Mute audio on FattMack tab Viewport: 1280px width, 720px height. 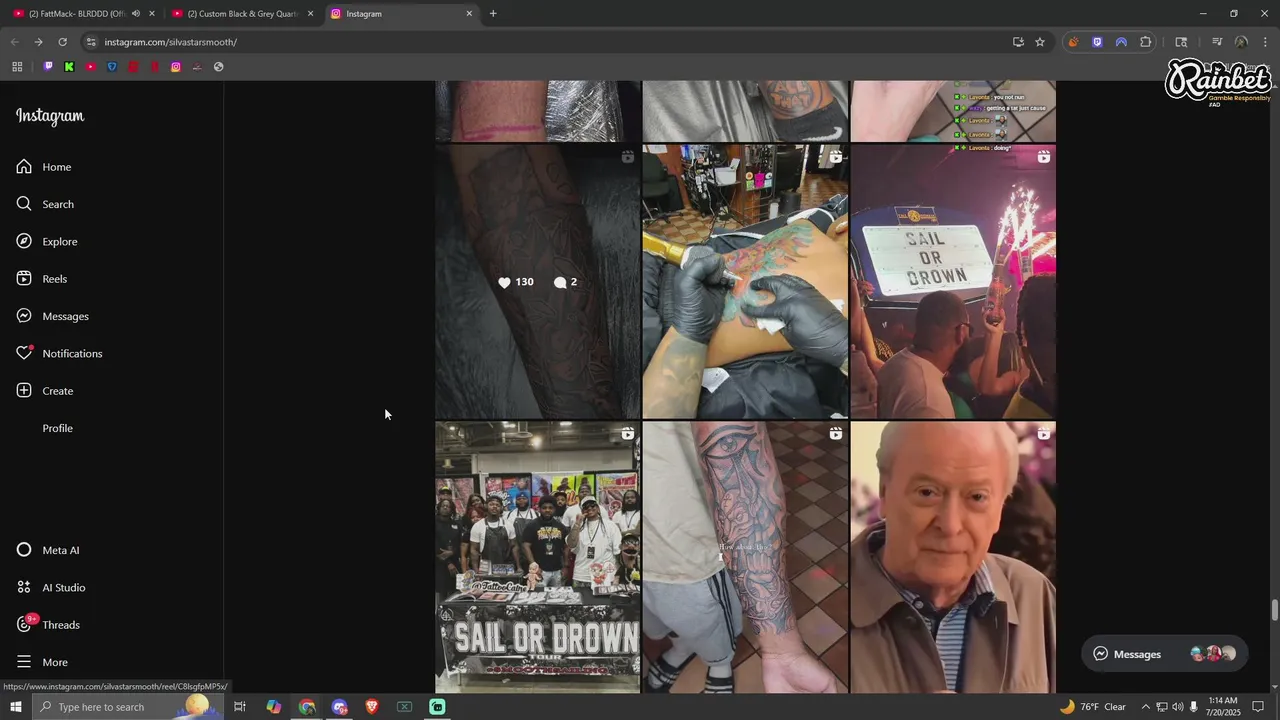pyautogui.click(x=136, y=14)
